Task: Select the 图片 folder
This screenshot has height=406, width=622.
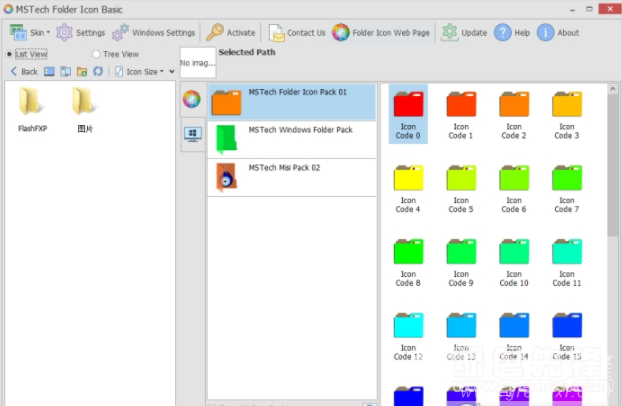Action: coord(85,110)
